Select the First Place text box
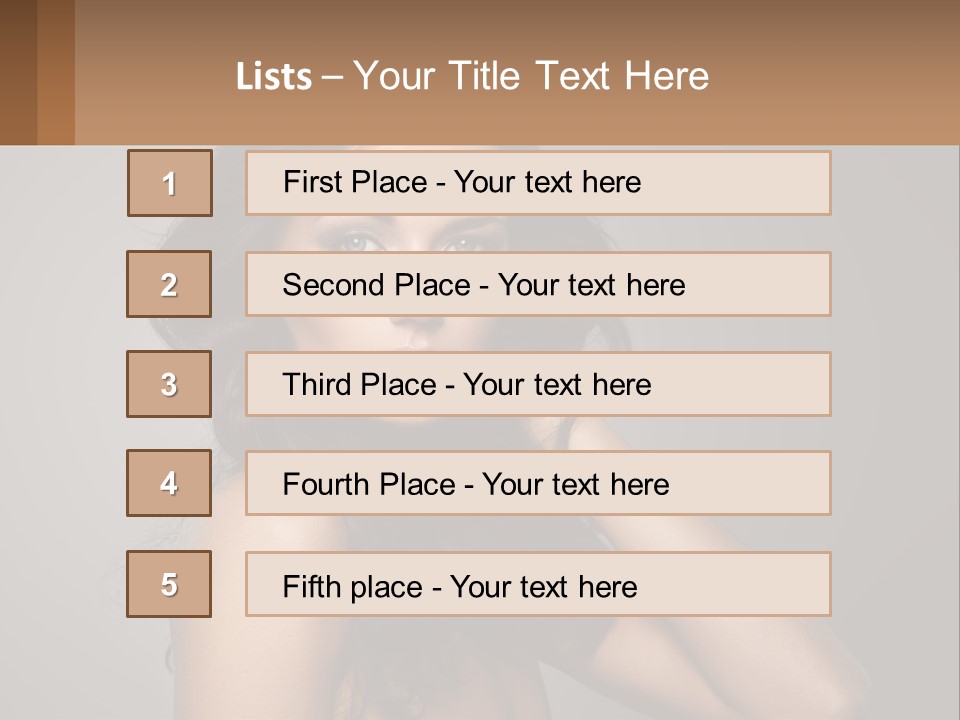The width and height of the screenshot is (960, 720). (x=538, y=183)
